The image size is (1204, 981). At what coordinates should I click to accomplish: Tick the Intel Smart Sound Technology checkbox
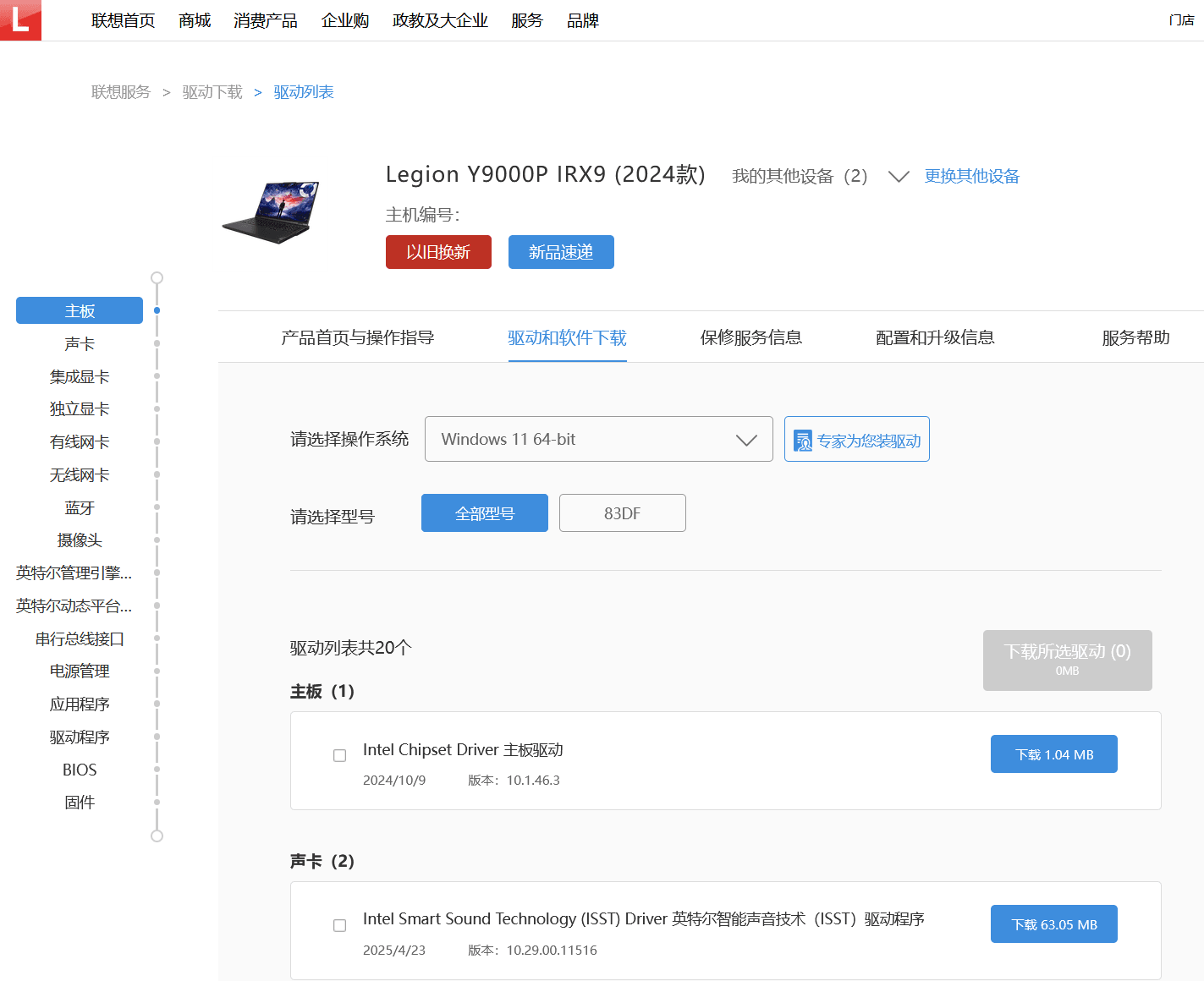(340, 925)
